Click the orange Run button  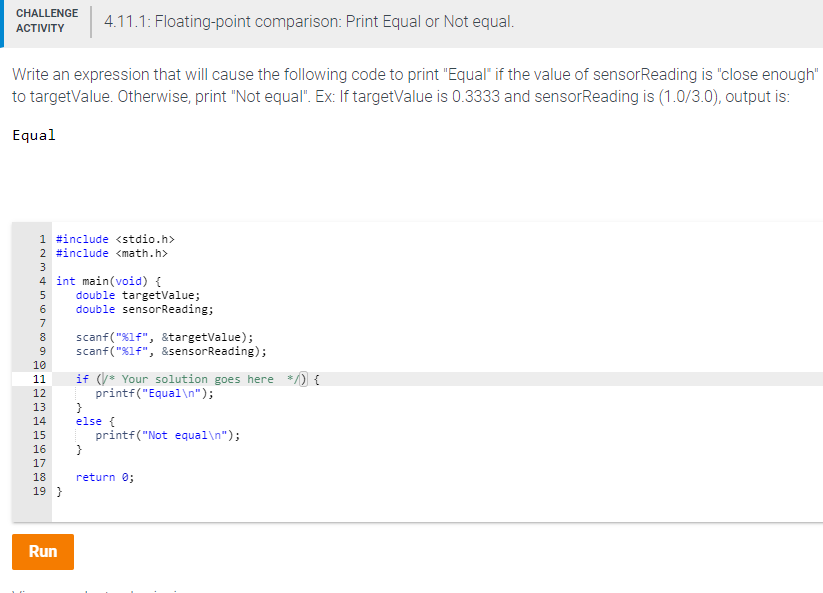point(42,551)
